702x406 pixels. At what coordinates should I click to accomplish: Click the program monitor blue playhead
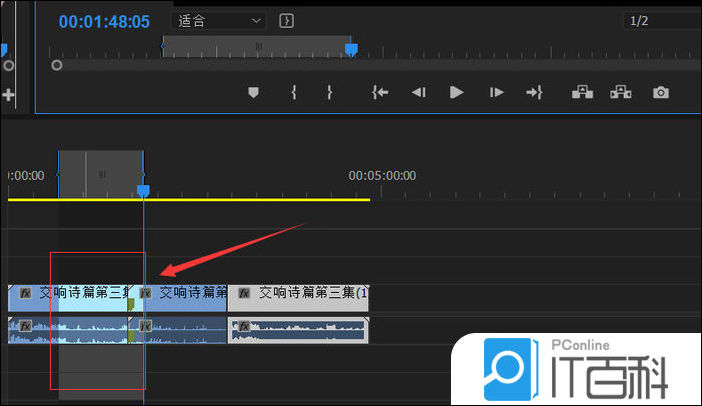pyautogui.click(x=350, y=47)
